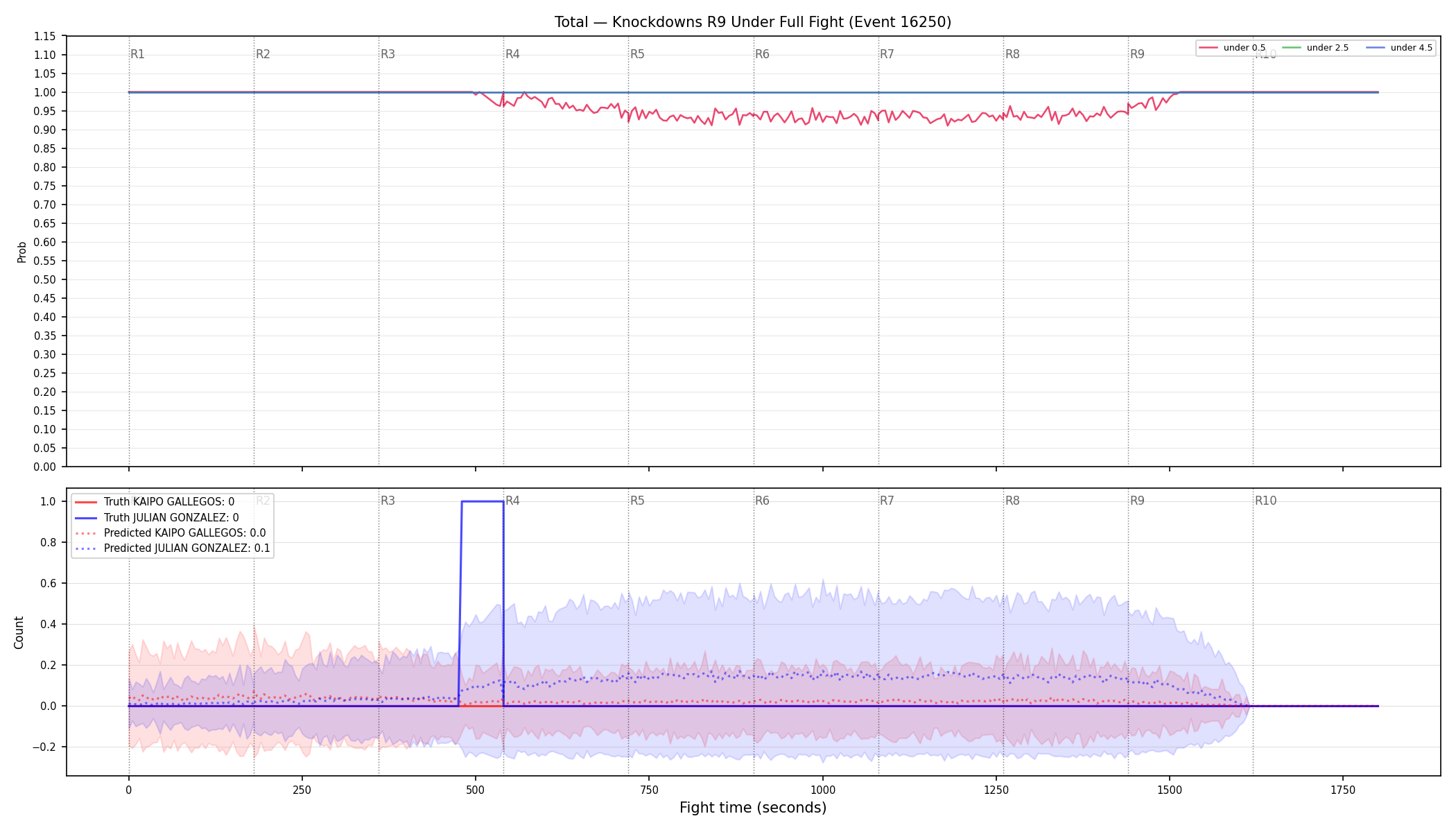
Task: Click the R9 round label in probability chart
Action: click(x=1137, y=54)
